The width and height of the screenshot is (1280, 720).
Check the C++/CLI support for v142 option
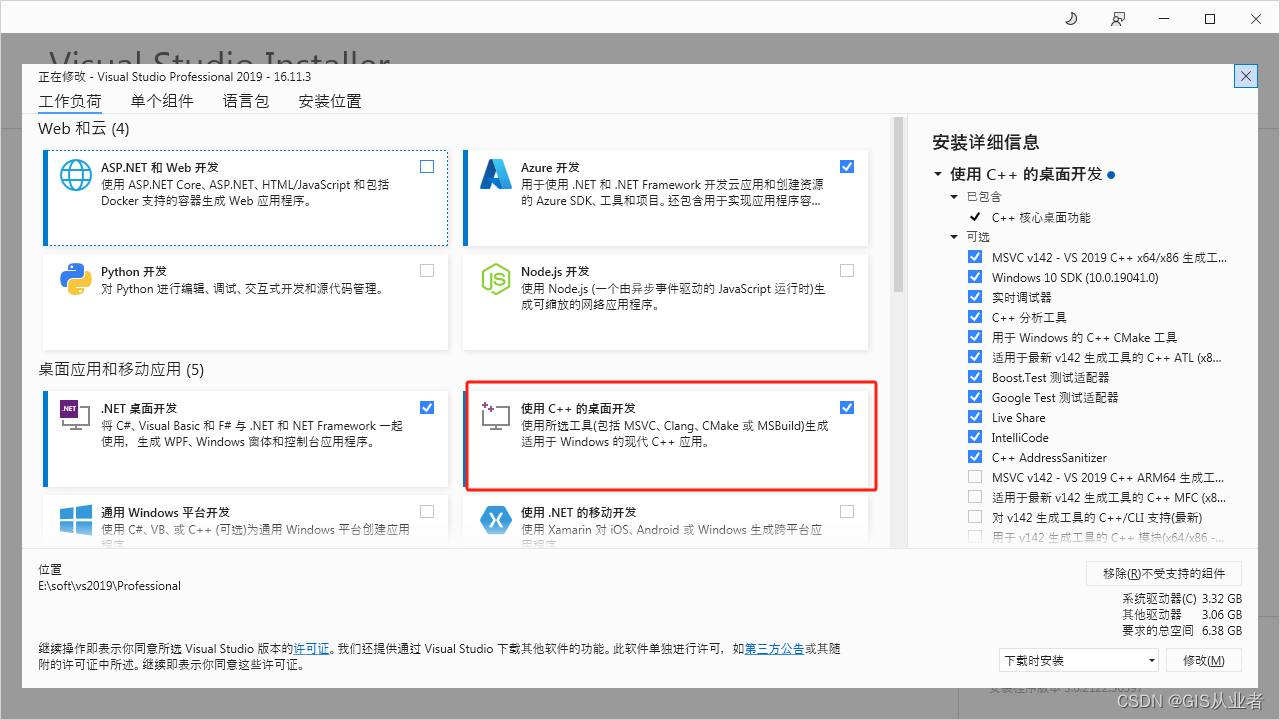pos(975,517)
